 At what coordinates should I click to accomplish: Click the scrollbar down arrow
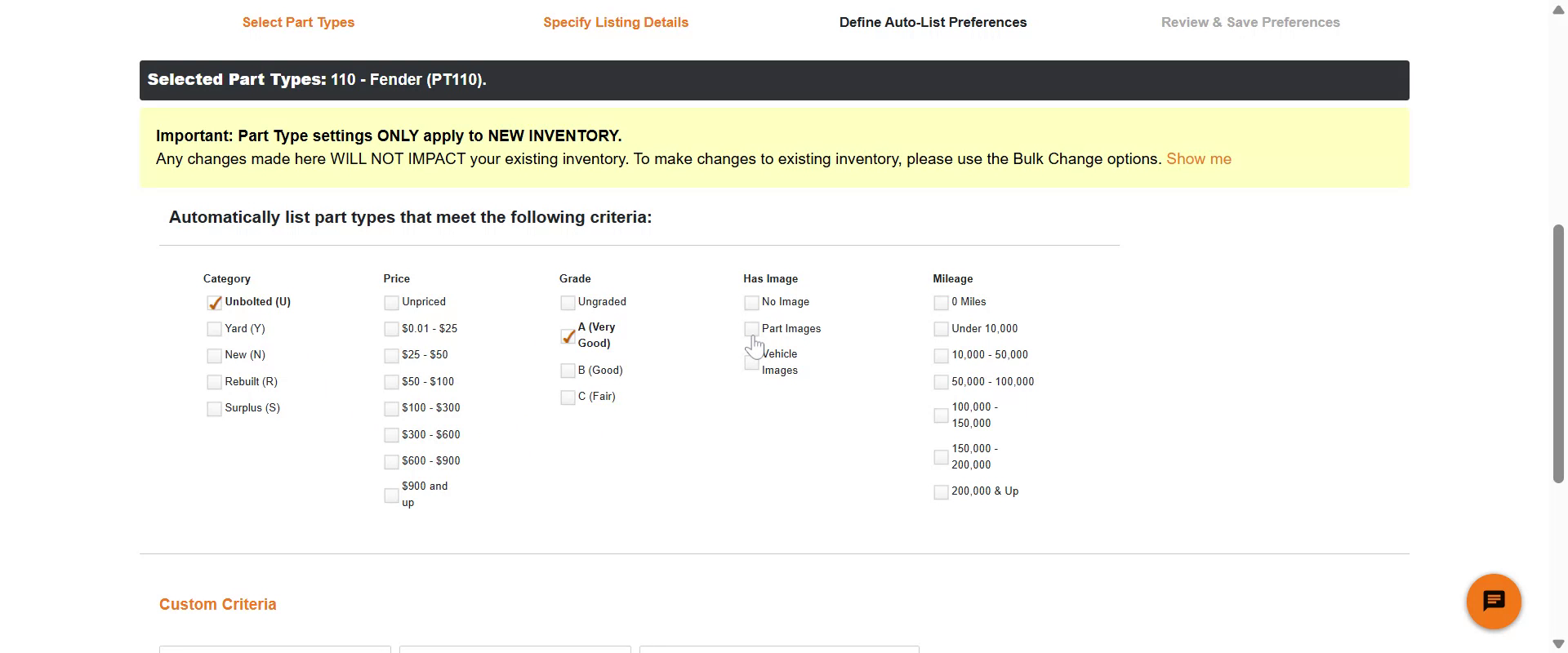coord(1558,644)
